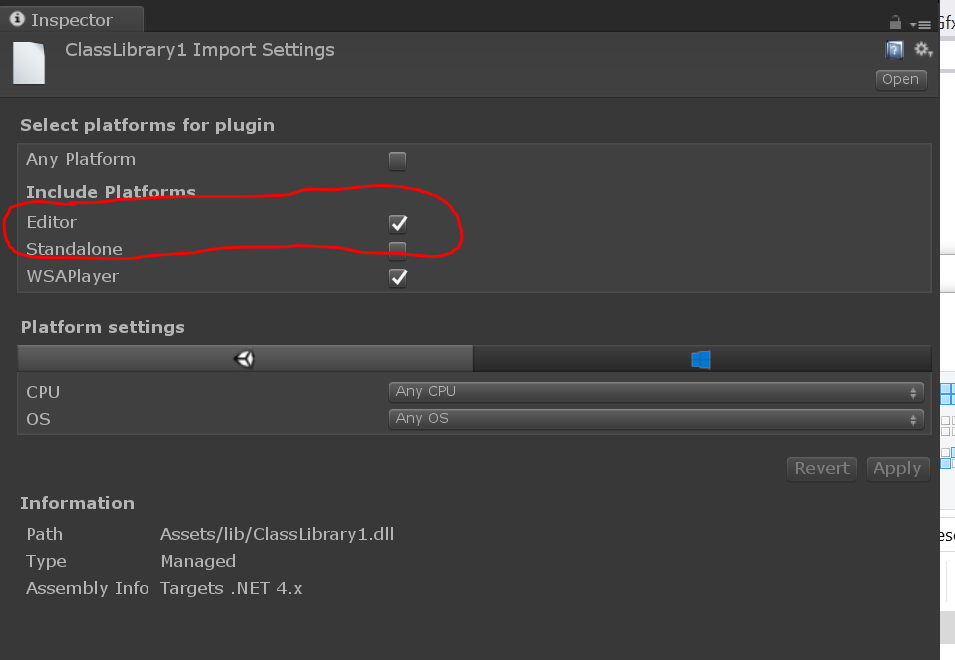The image size is (955, 660).
Task: Click the Assets/lib/ClassLibrary1.dll path text
Action: [277, 534]
